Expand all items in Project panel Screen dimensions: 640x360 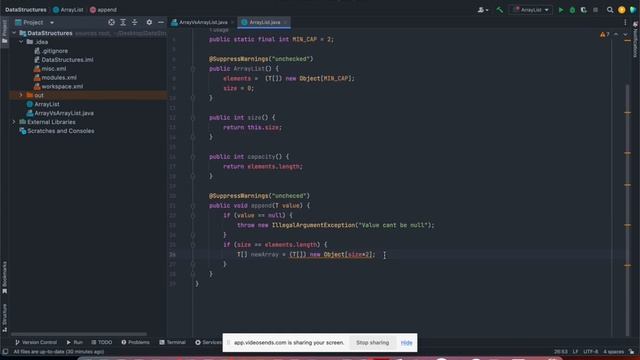(123, 22)
